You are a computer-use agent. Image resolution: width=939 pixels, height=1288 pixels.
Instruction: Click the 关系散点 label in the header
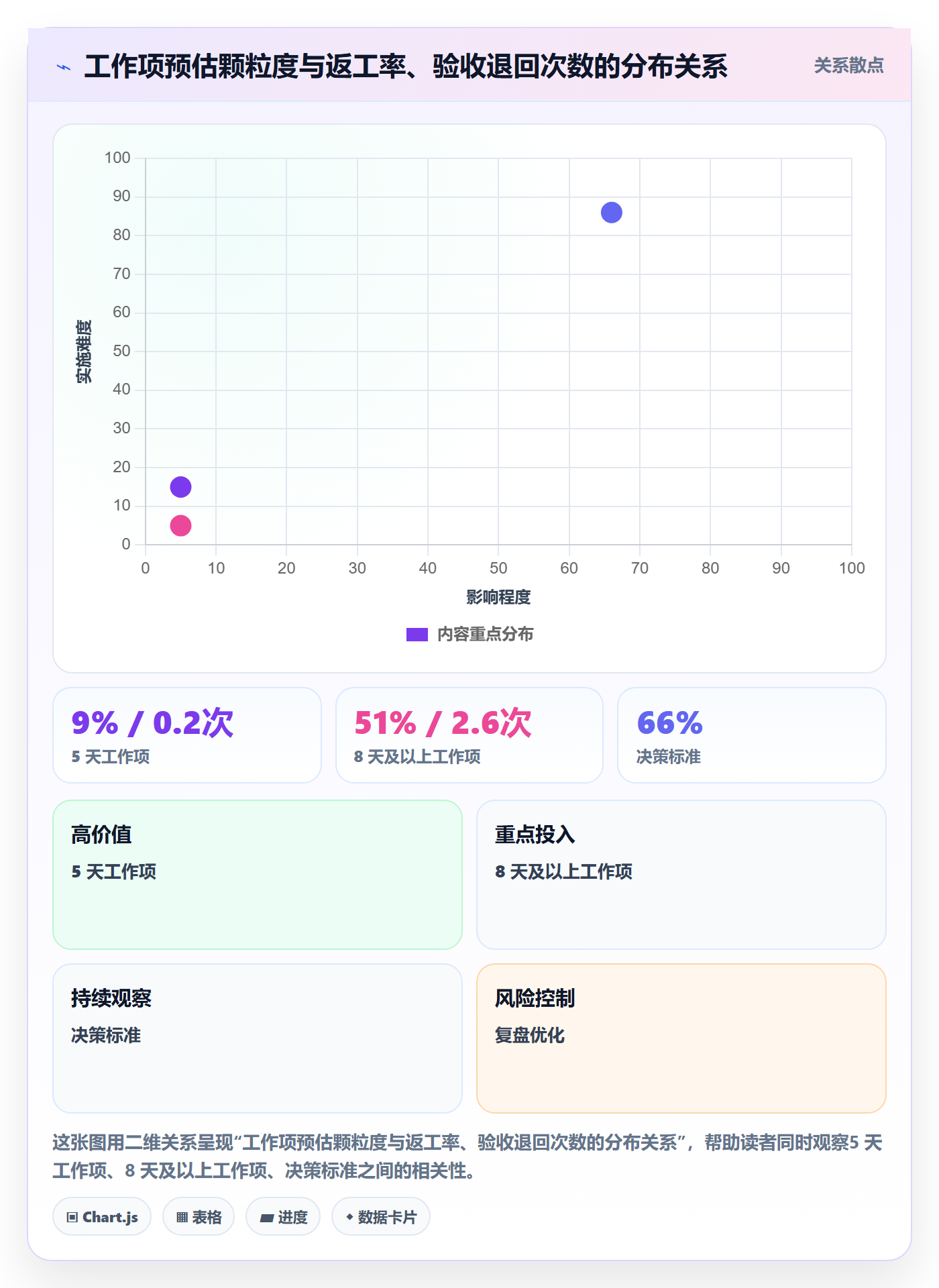coord(848,66)
